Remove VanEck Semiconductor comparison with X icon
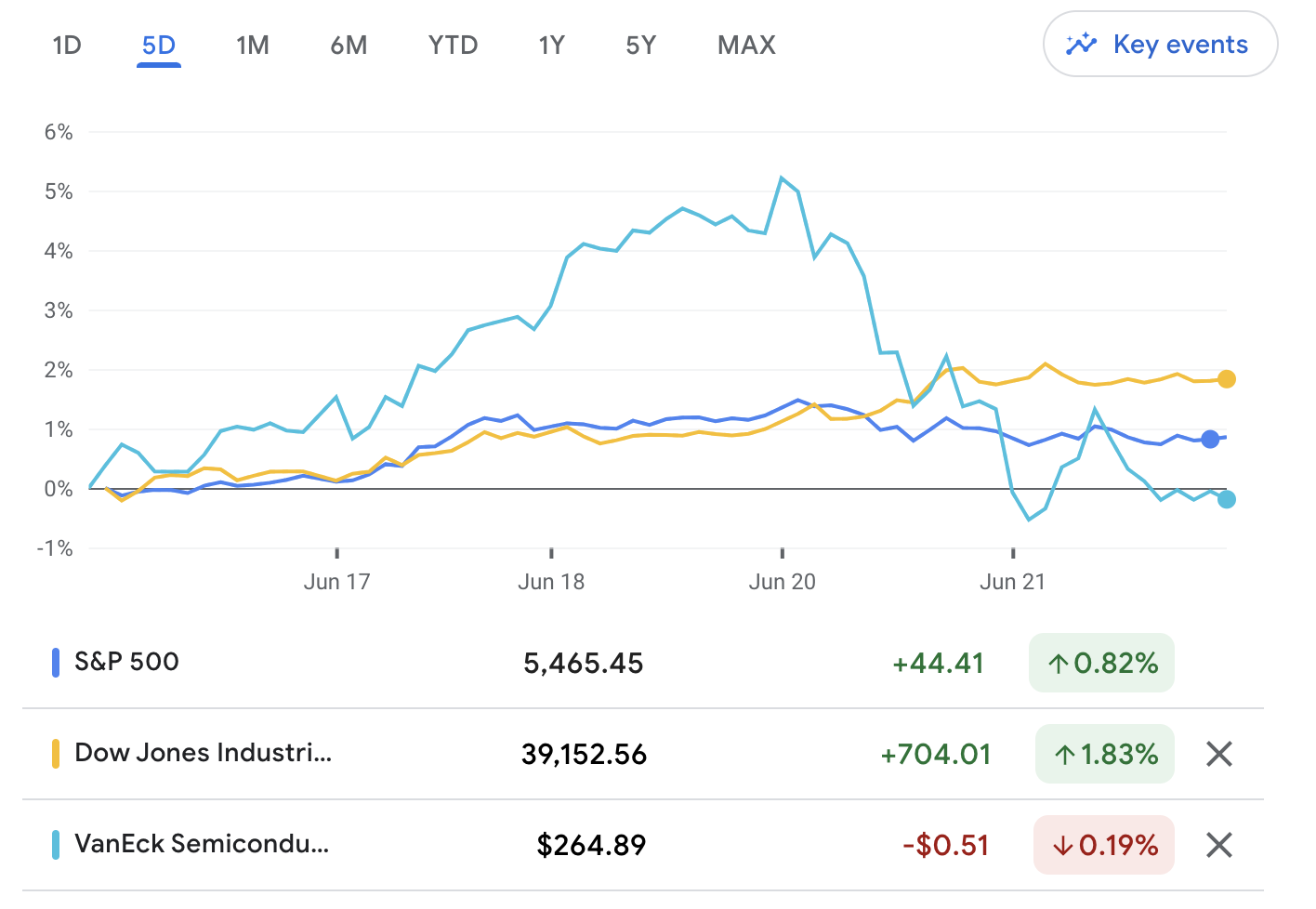 coord(1218,845)
